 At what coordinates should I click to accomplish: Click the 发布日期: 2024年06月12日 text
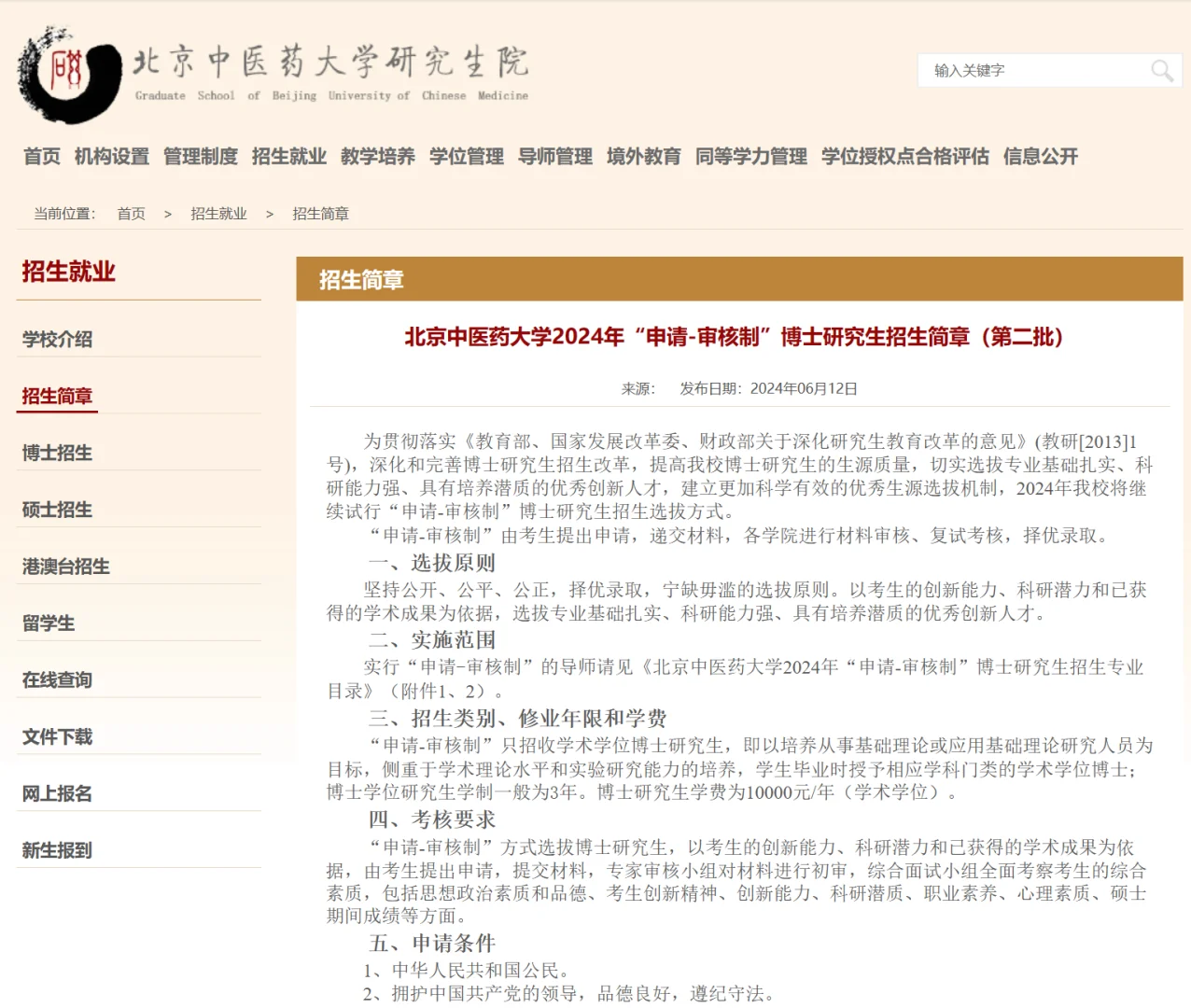[768, 388]
